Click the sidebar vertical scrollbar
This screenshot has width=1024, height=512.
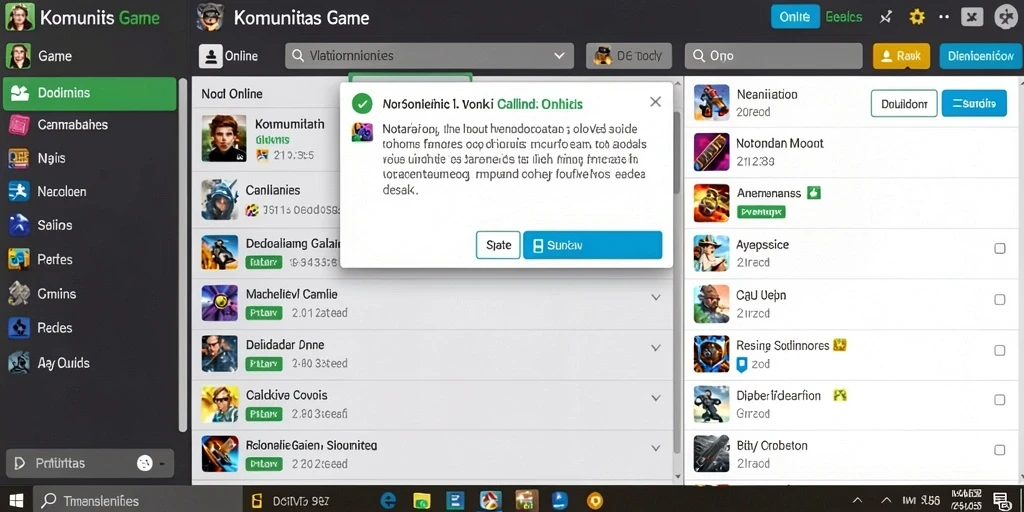click(183, 255)
